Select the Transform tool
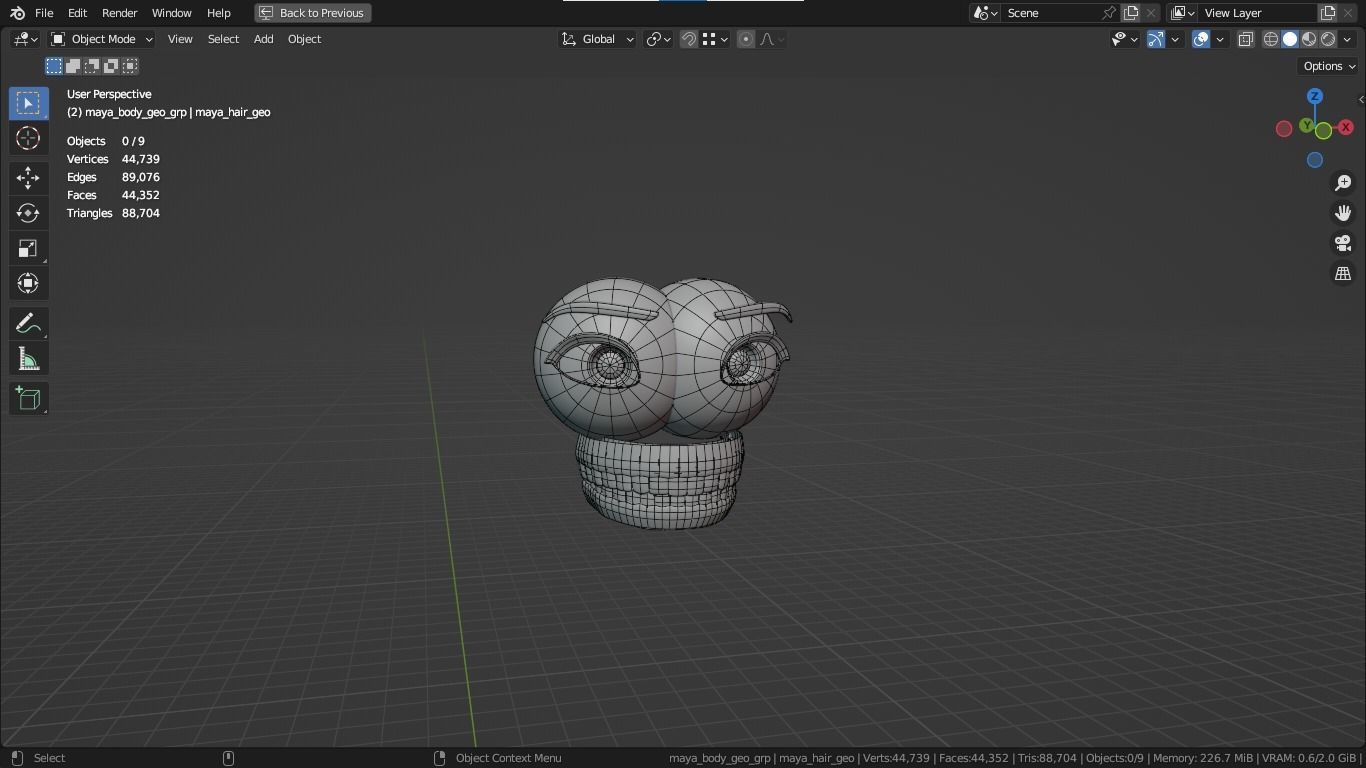The image size is (1366, 768). tap(28, 283)
